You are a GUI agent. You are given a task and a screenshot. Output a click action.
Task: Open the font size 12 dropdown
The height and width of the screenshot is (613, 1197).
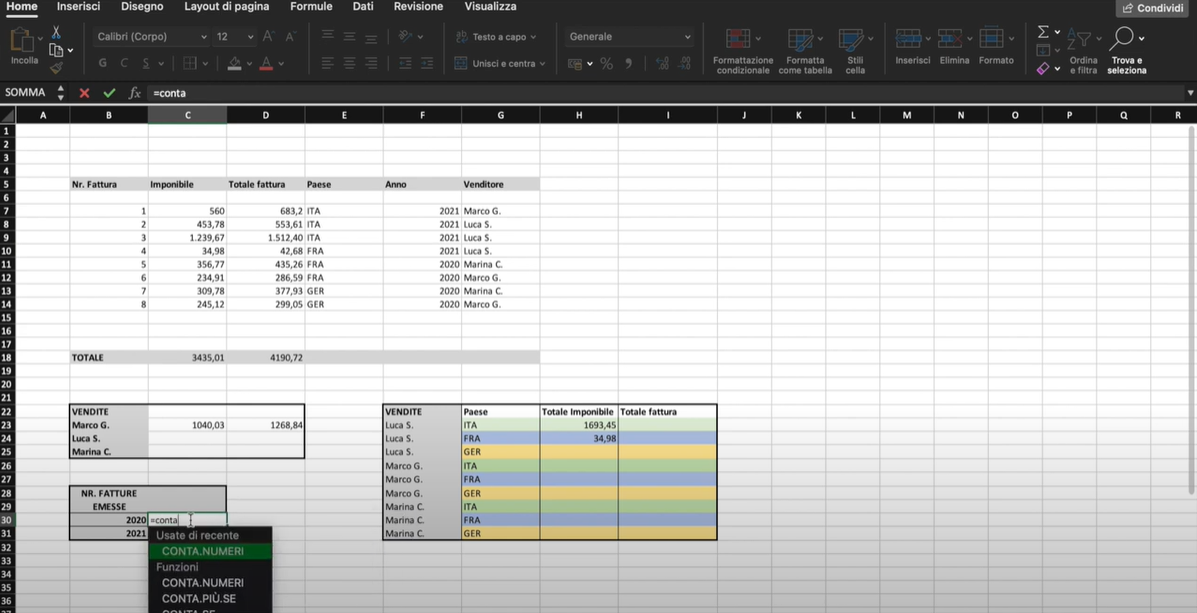point(235,36)
